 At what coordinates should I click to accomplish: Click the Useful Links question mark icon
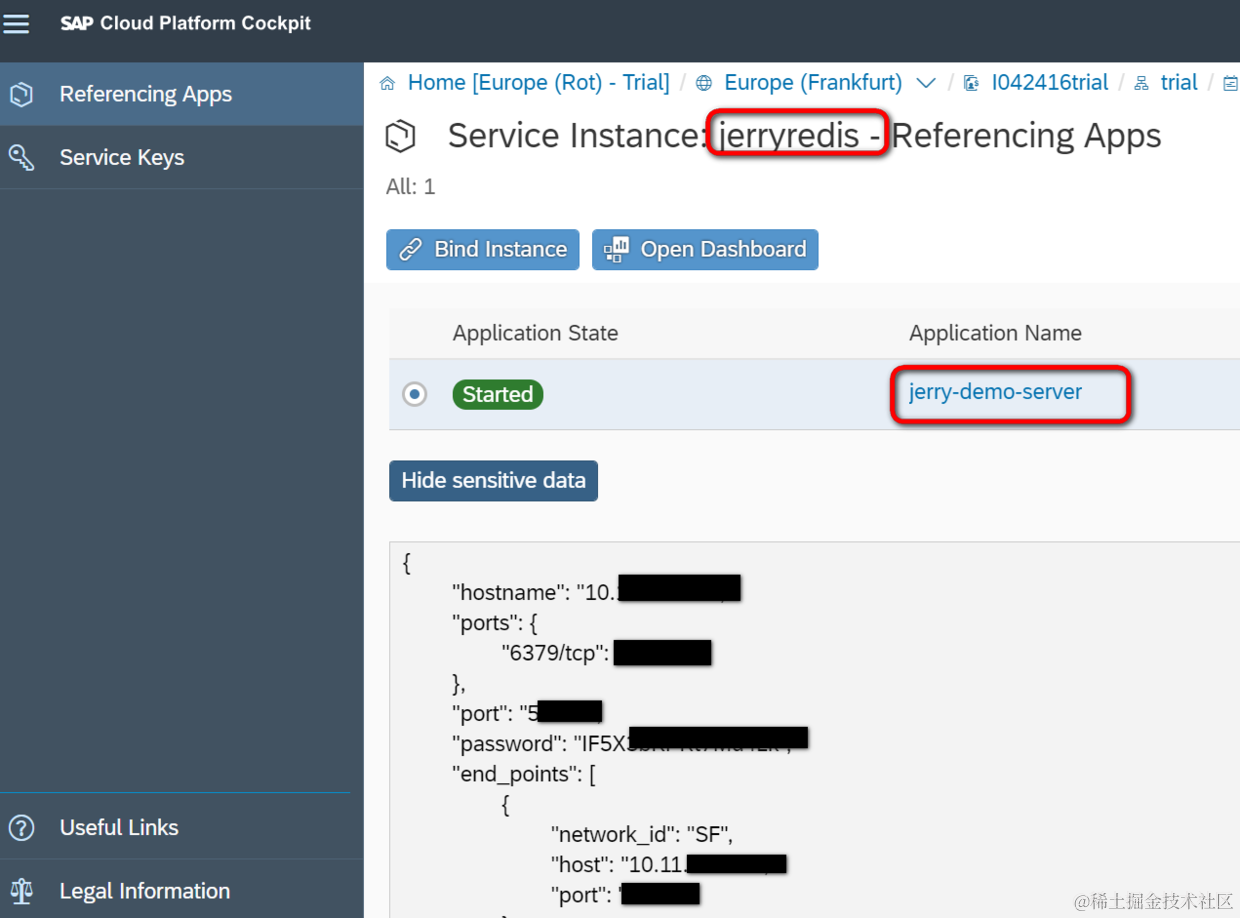coord(21,828)
